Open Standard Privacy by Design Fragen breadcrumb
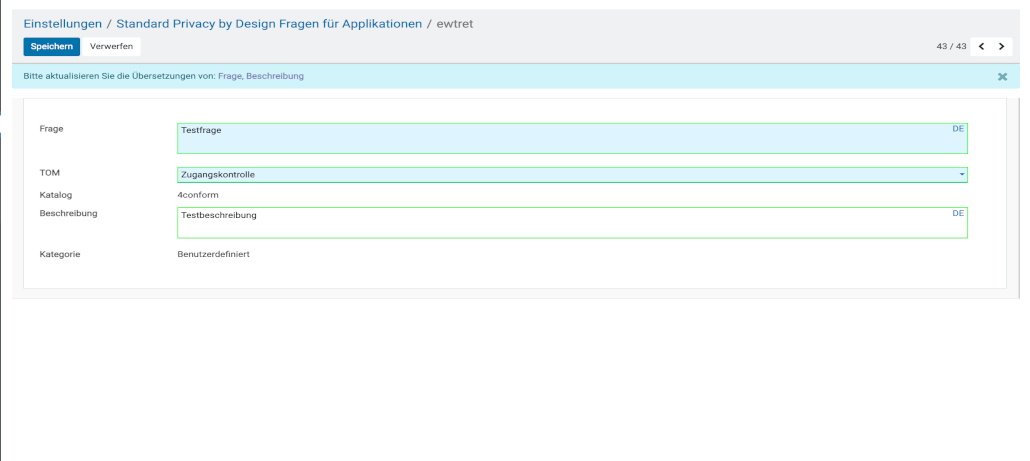Screen dimensions: 1030x461 [x=269, y=24]
